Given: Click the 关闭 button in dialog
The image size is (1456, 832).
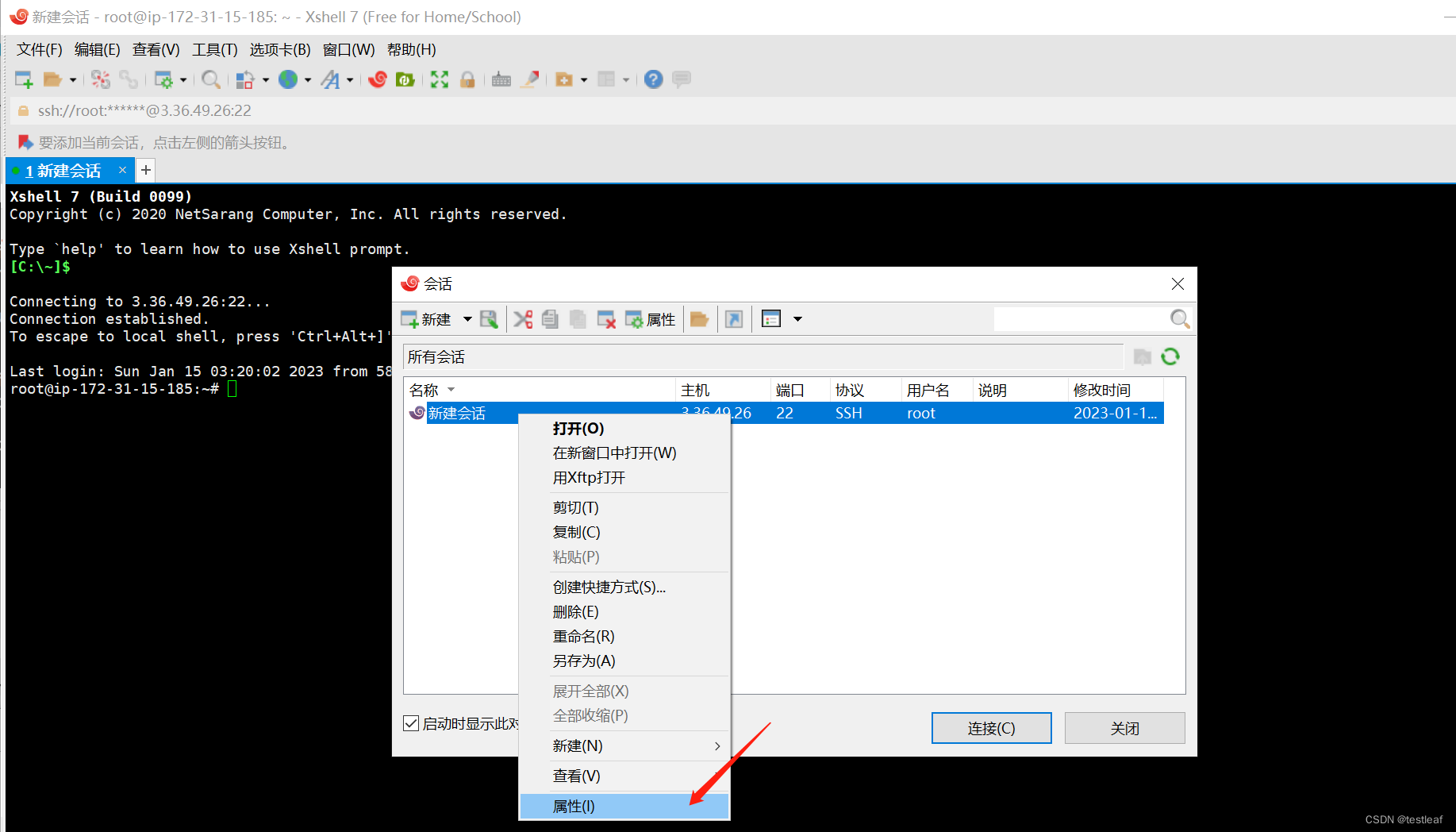Looking at the screenshot, I should coord(1124,728).
